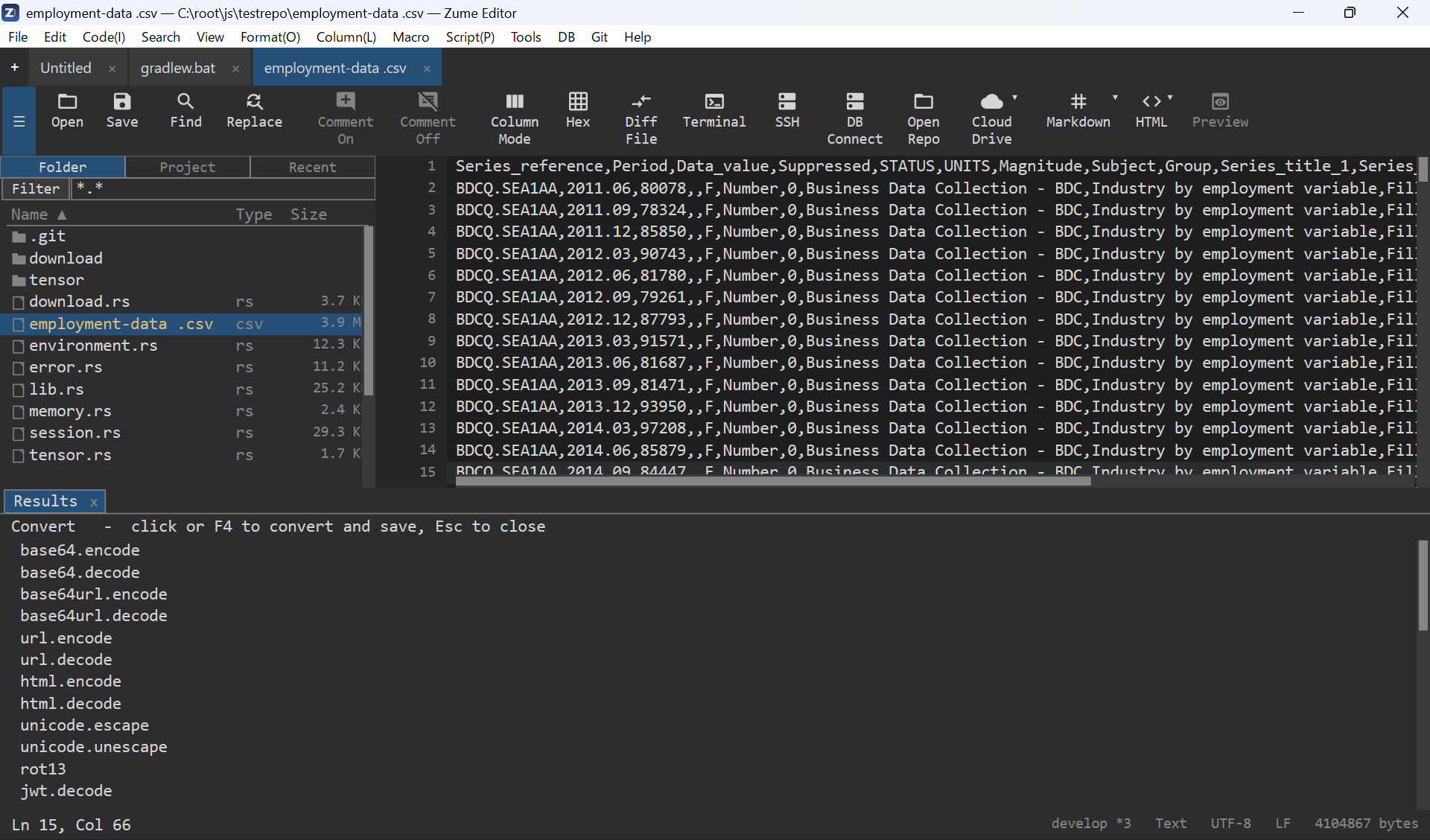Image resolution: width=1430 pixels, height=840 pixels.
Task: Toggle Column Mode
Action: point(514,119)
